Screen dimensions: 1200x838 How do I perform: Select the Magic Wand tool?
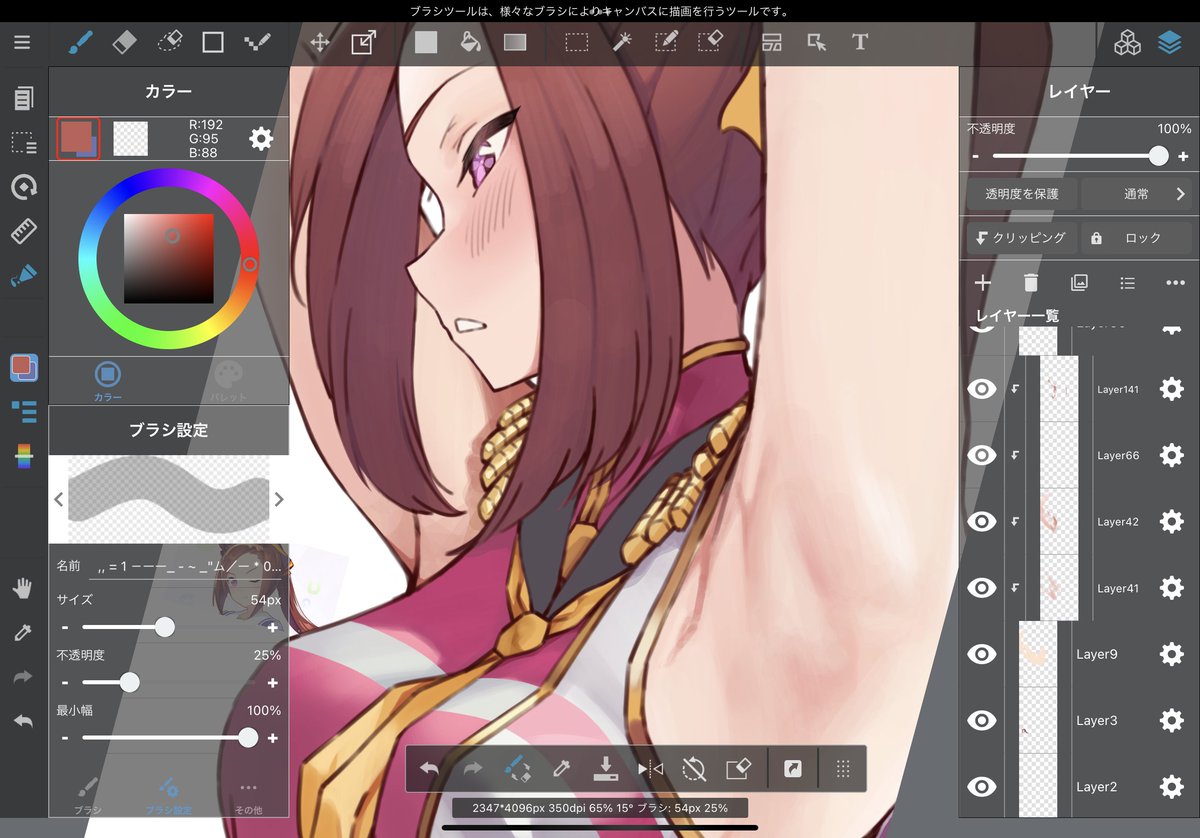coord(621,42)
